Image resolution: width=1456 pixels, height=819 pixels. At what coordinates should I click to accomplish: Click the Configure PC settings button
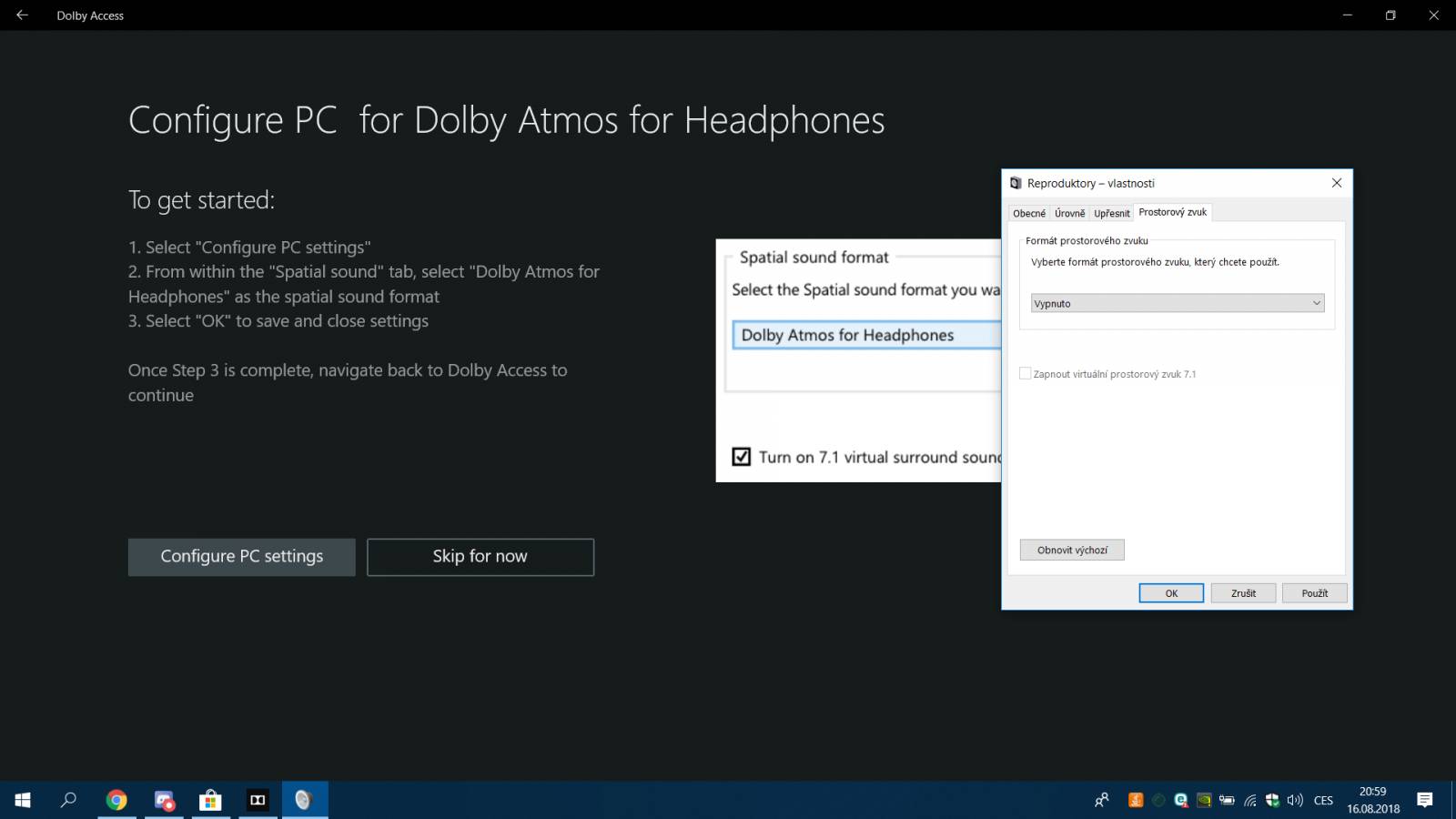point(242,556)
